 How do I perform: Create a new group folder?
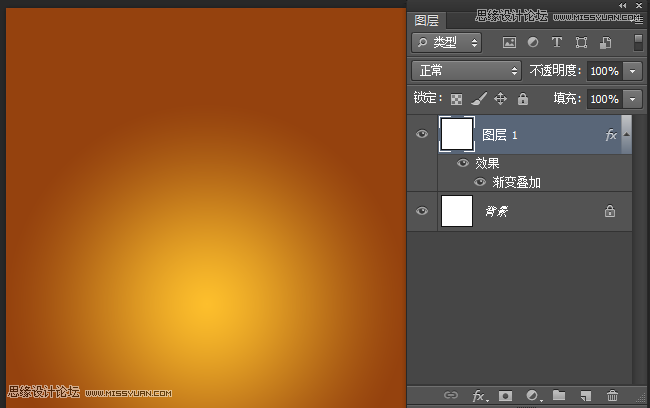click(x=559, y=395)
